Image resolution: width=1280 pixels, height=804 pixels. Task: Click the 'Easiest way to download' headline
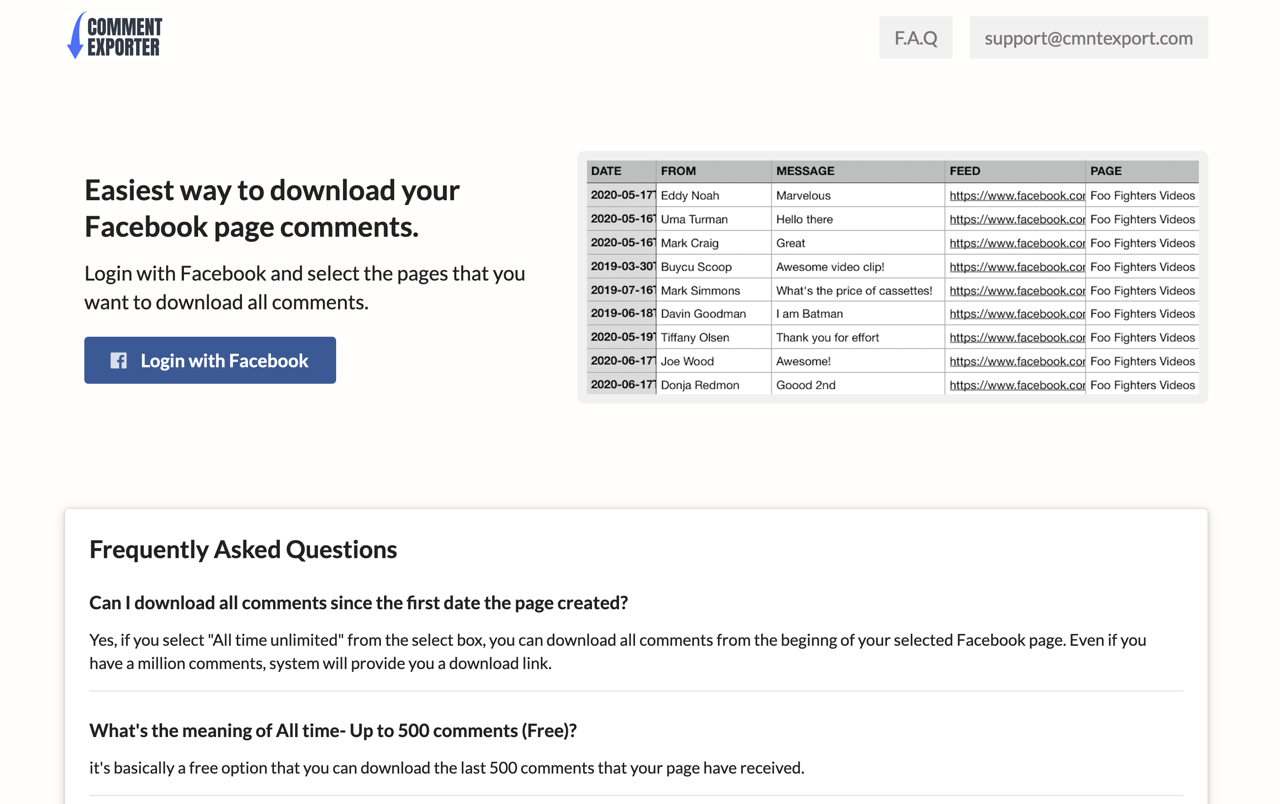click(x=272, y=208)
